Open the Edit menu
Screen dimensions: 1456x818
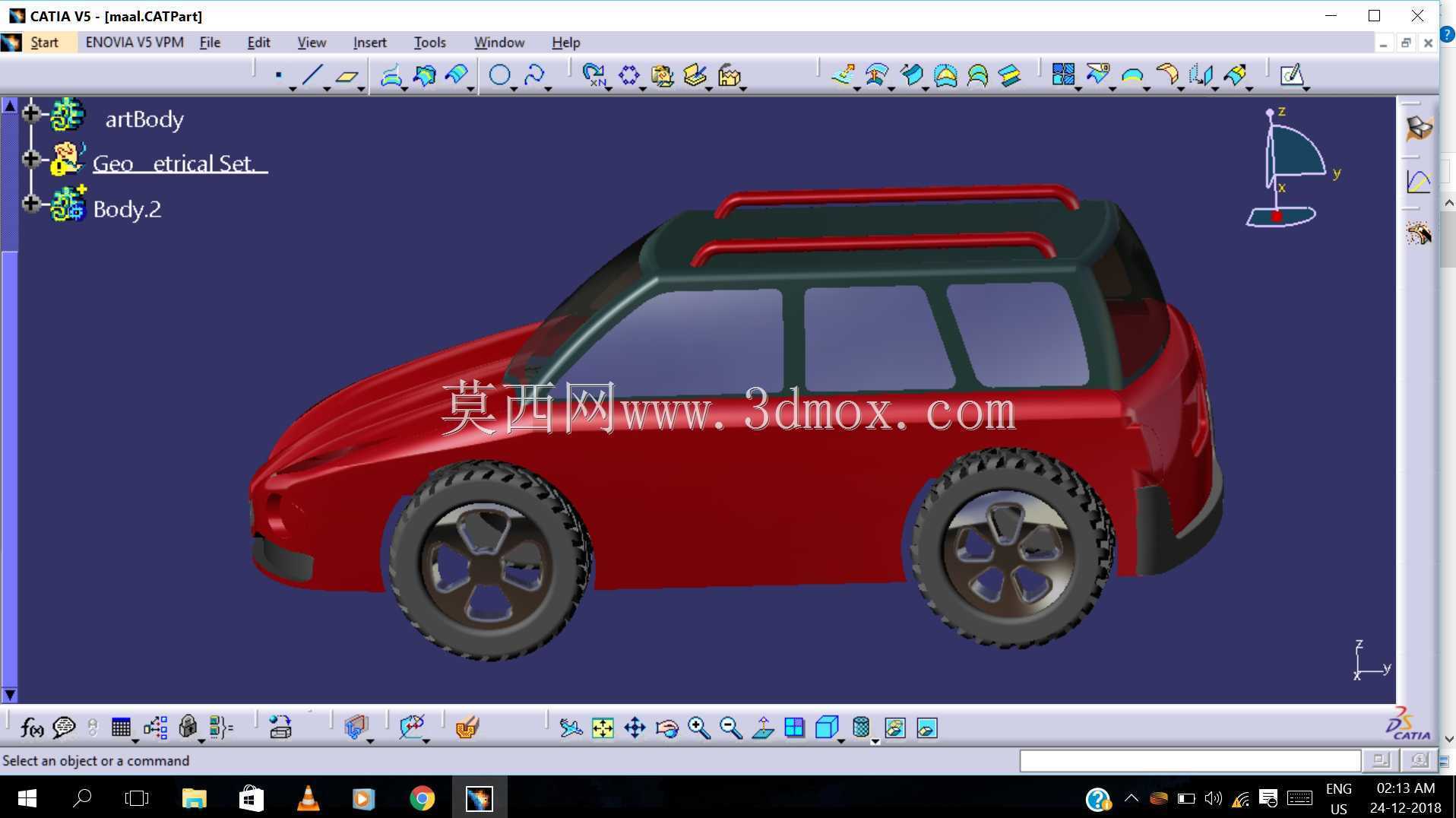pyautogui.click(x=258, y=43)
